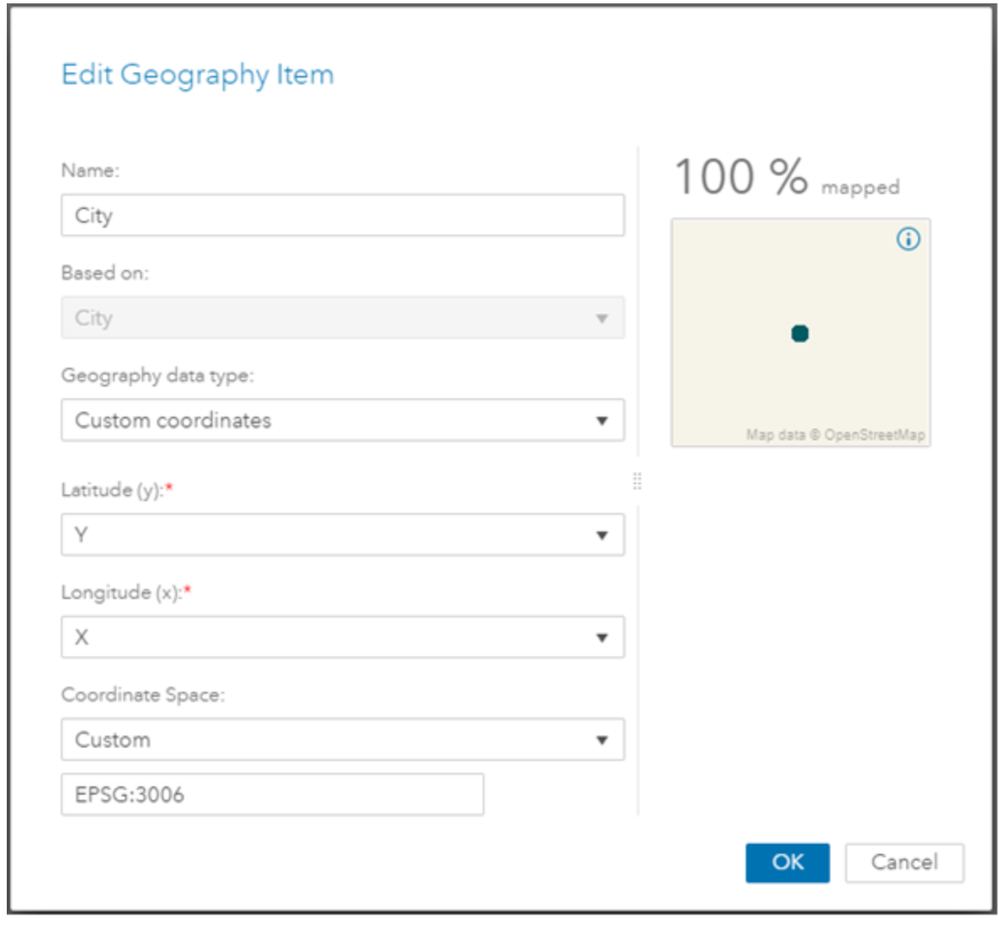Click the Based on dropdown arrow
The height and width of the screenshot is (928, 999).
coord(602,319)
